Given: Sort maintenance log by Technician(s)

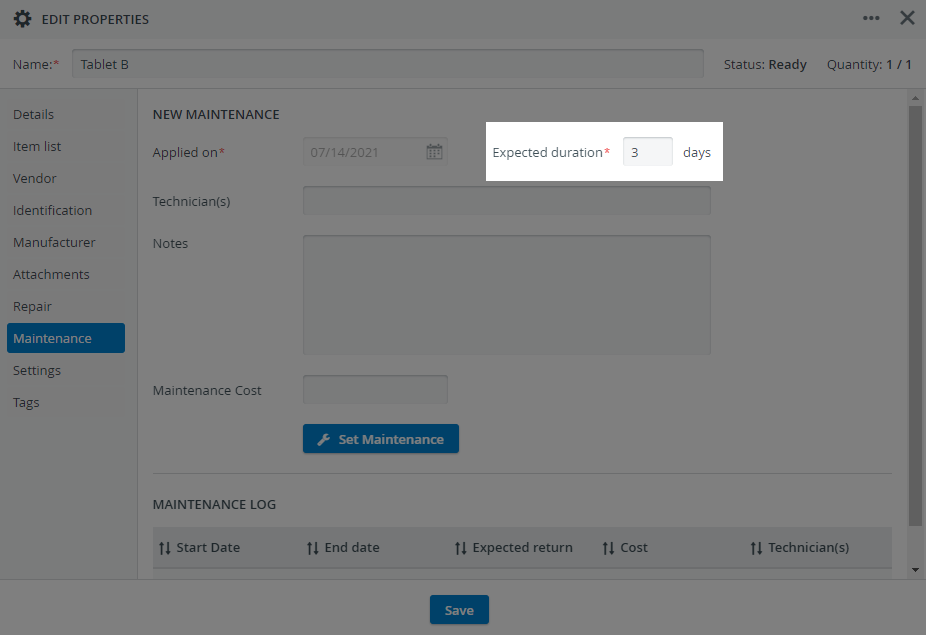Looking at the screenshot, I should pos(800,548).
